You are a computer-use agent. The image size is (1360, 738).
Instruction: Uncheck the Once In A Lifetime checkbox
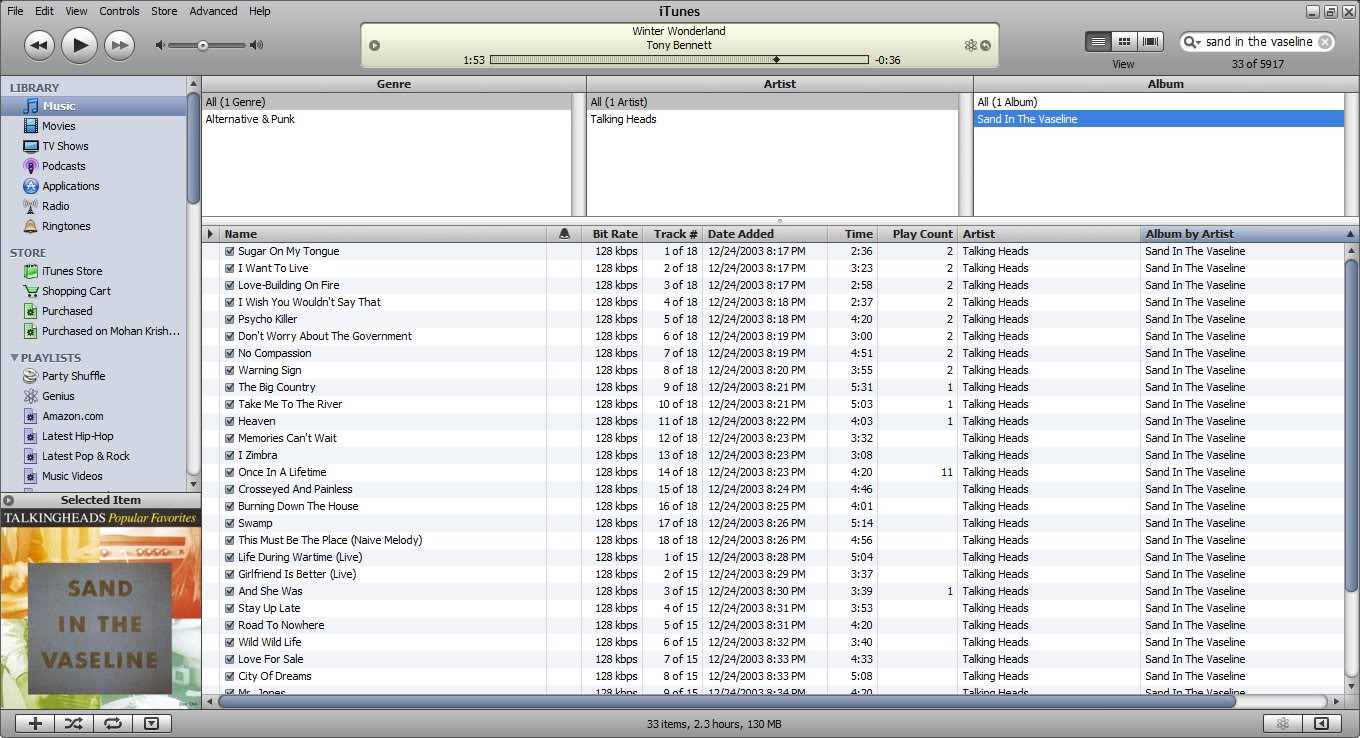[x=230, y=472]
